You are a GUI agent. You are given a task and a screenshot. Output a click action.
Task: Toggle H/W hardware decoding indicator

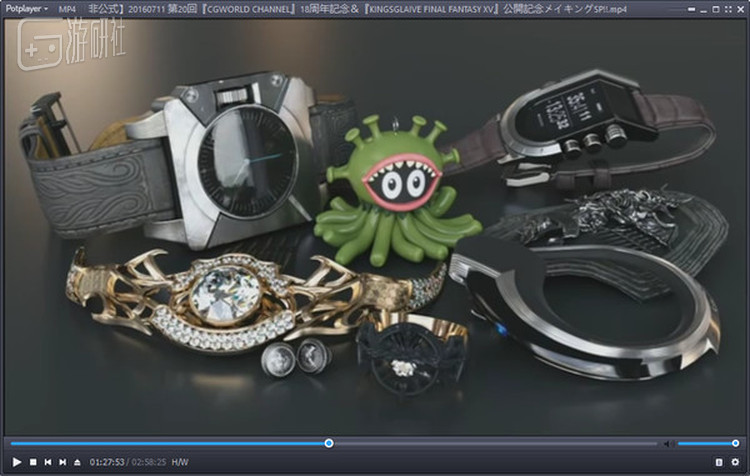pyautogui.click(x=180, y=462)
